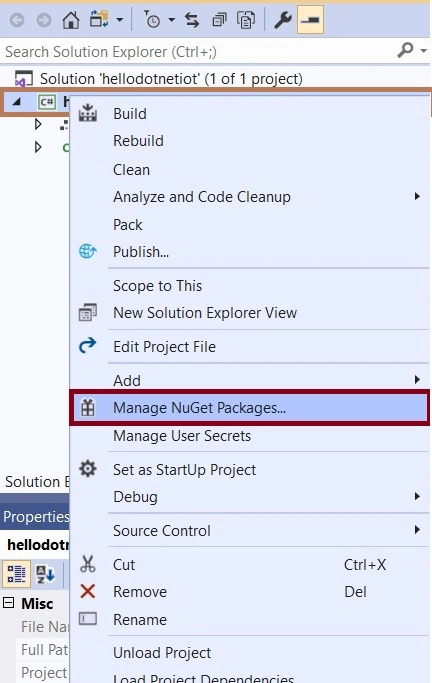Click the Home icon in Solution Explorer toolbar

pos(71,20)
